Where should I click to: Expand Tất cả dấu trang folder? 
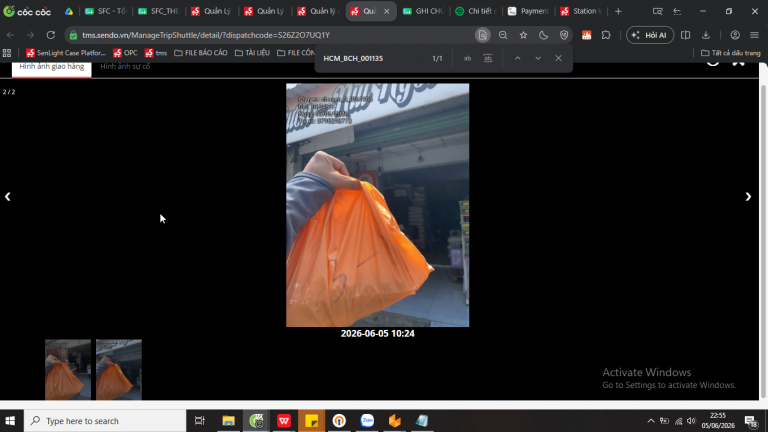[x=731, y=53]
